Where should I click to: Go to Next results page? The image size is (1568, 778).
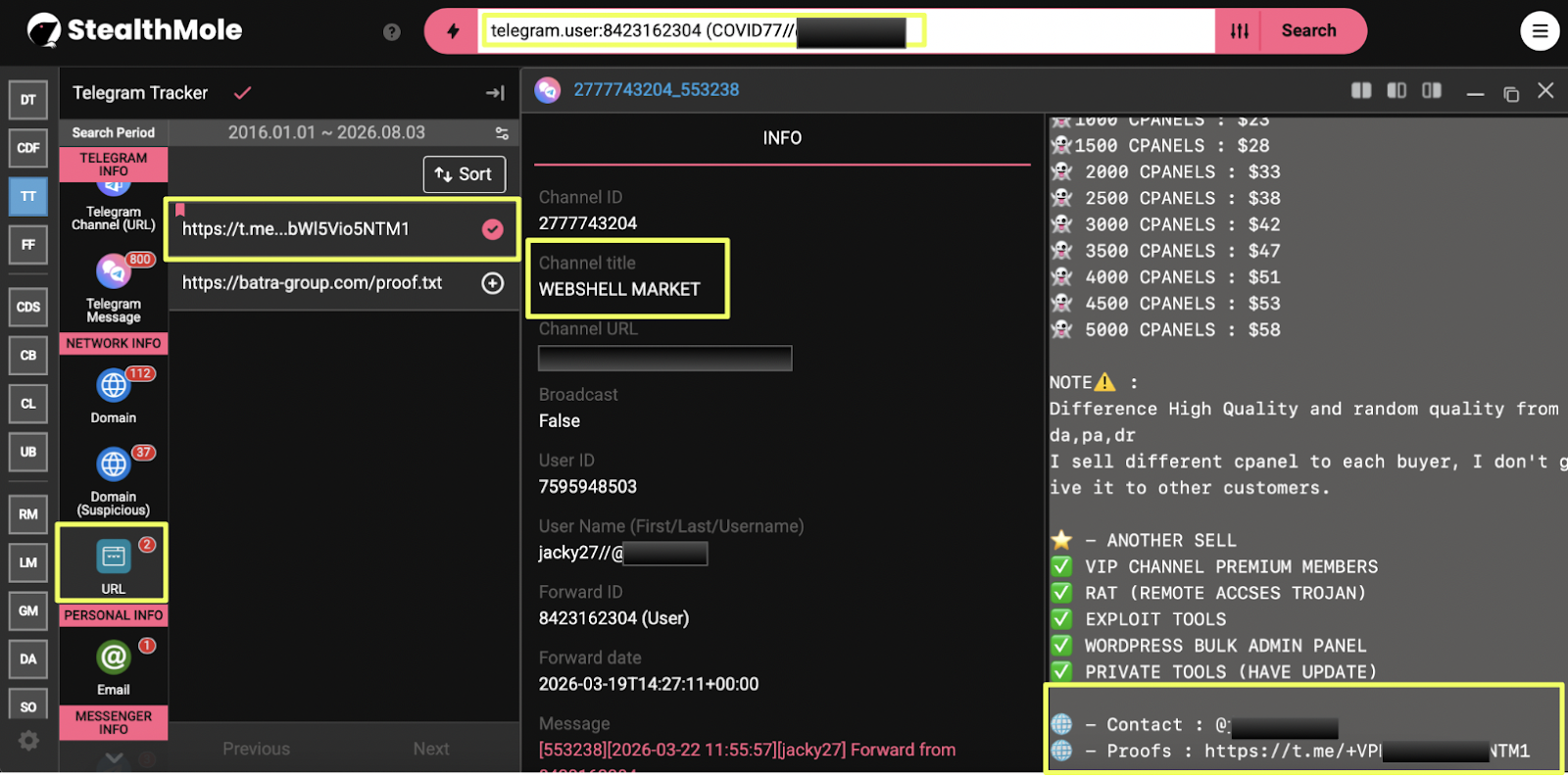pos(431,749)
